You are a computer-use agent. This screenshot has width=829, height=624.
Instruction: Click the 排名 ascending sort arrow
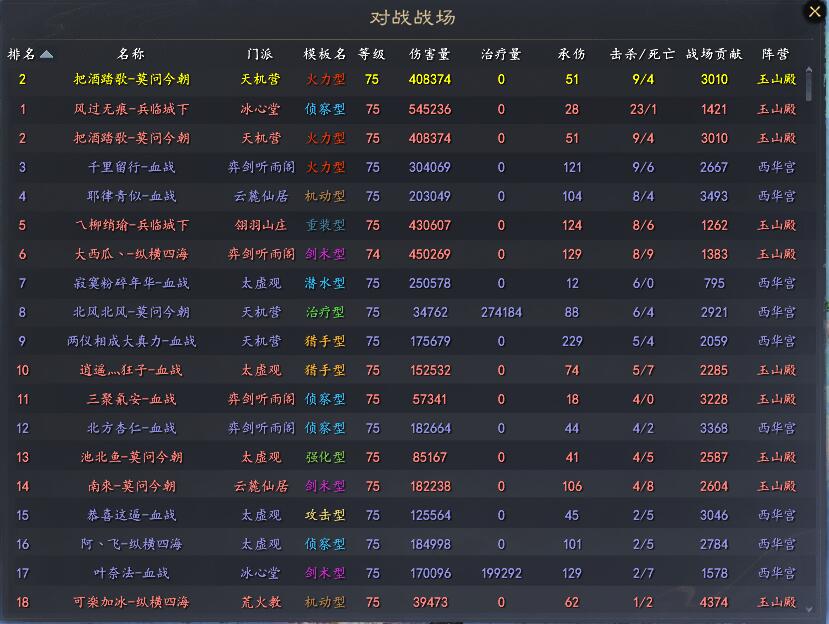tap(47, 54)
